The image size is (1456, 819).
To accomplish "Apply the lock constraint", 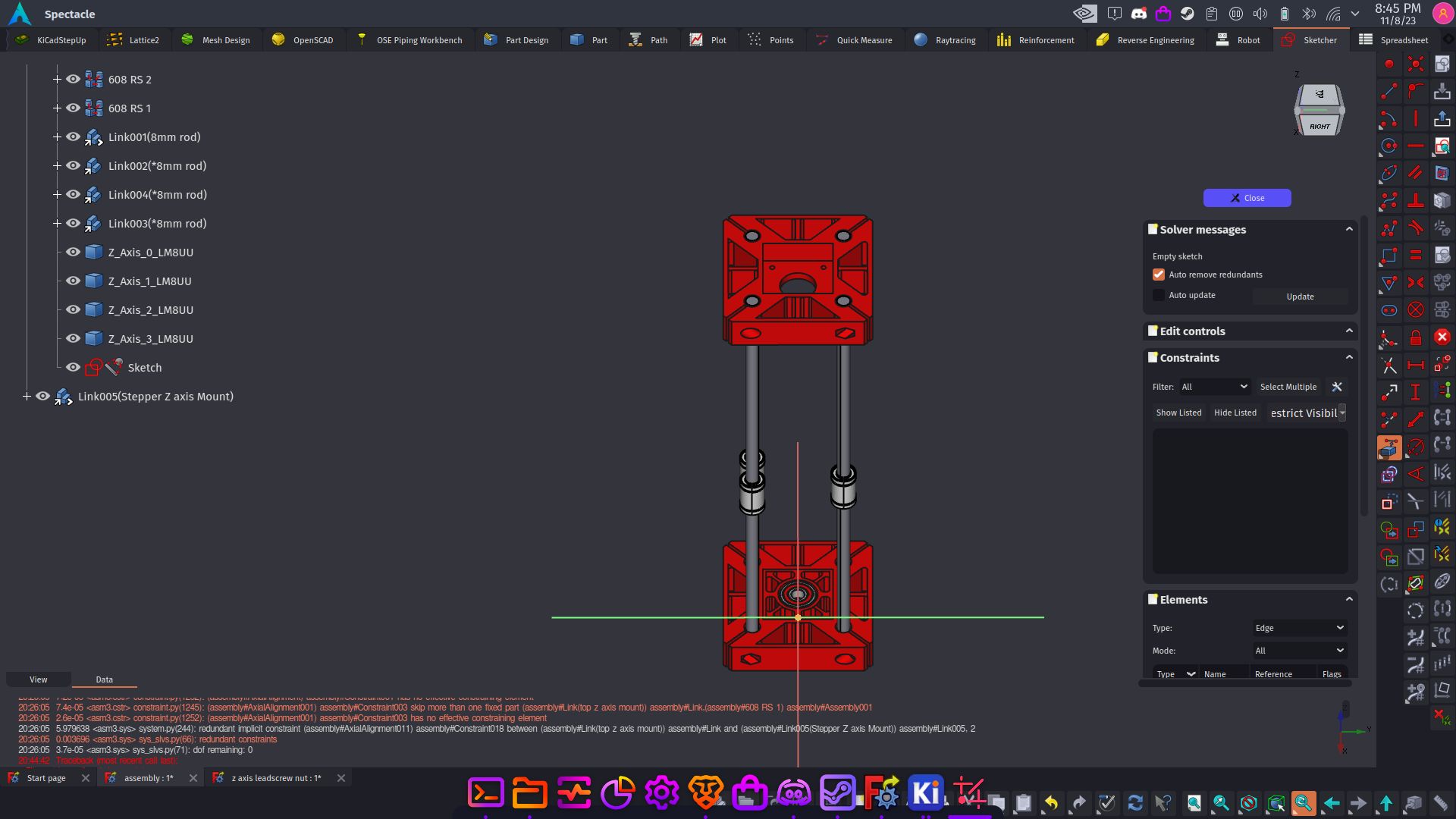I will pos(1415,337).
